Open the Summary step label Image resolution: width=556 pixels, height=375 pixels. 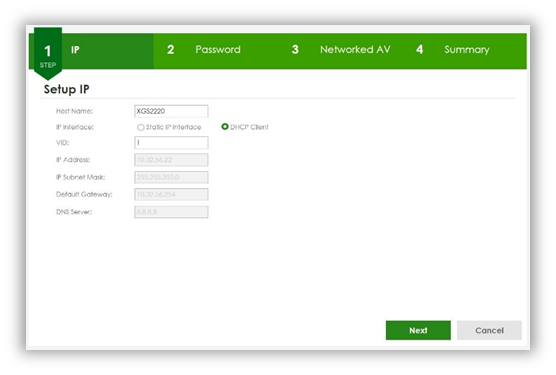467,50
